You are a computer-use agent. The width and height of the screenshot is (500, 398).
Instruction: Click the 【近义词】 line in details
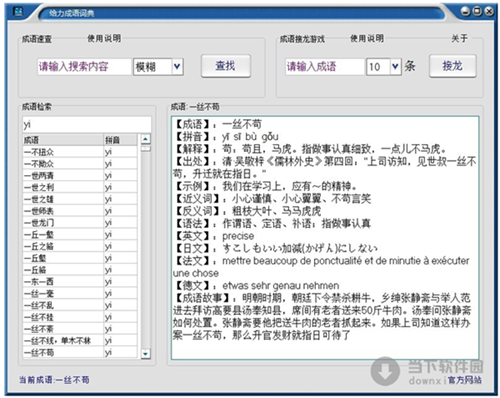272,199
